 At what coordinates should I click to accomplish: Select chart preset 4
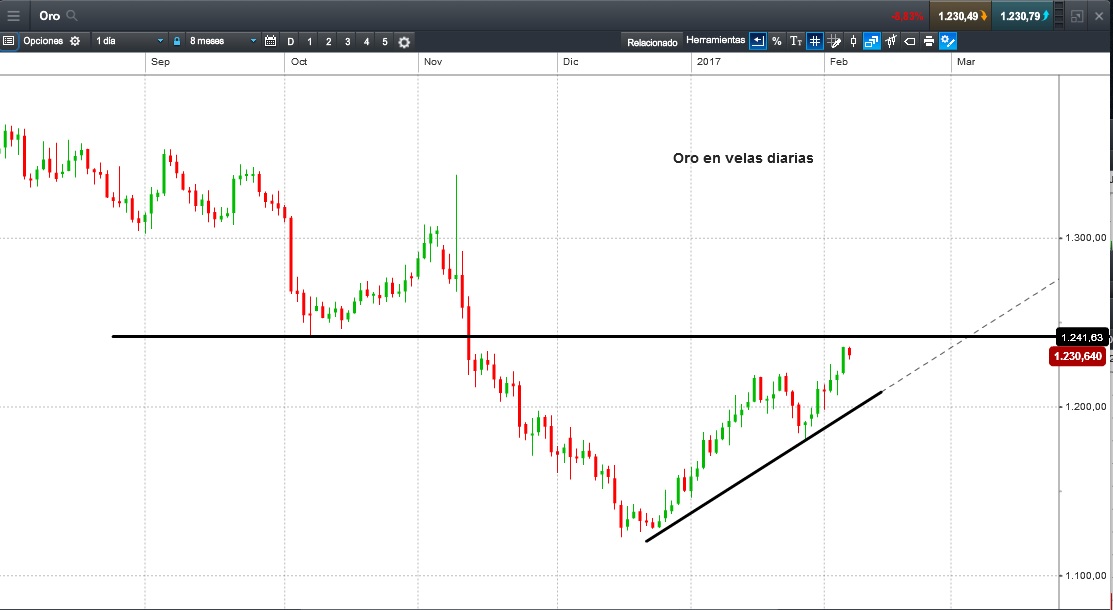pyautogui.click(x=366, y=42)
